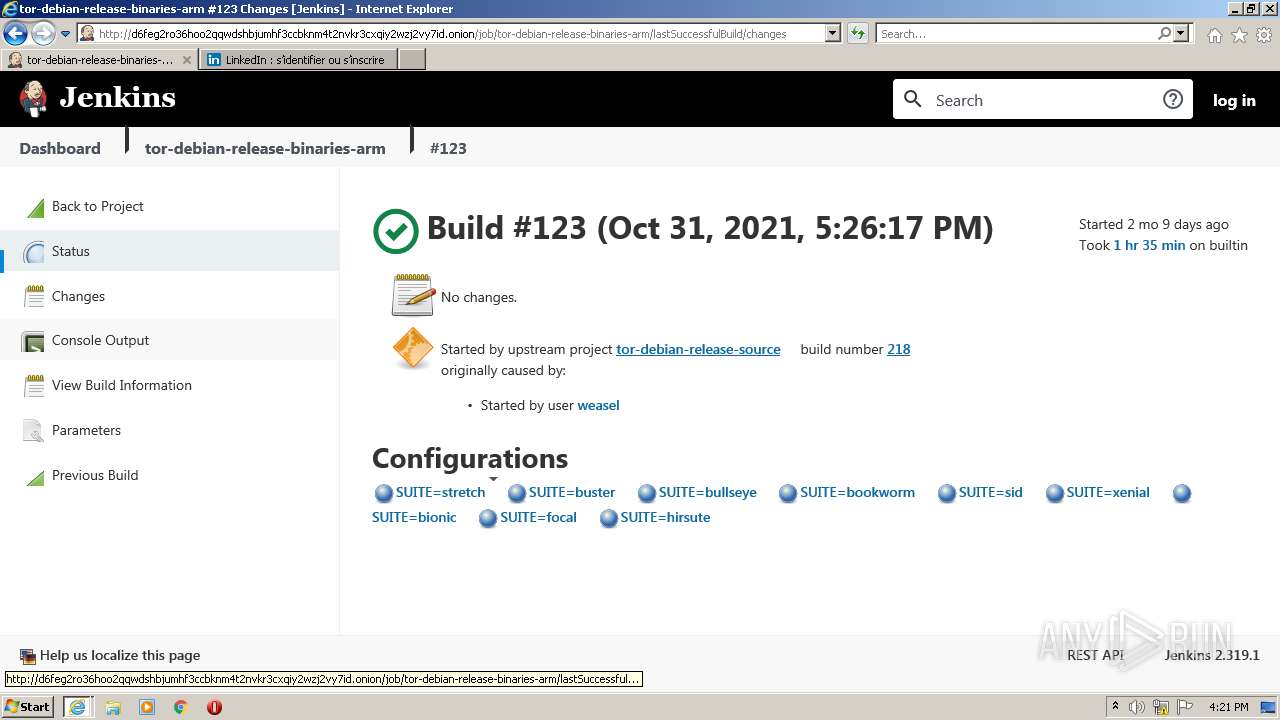1280x720 pixels.
Task: Click the blue ball next to SUITE=sid
Action: [x=946, y=493]
